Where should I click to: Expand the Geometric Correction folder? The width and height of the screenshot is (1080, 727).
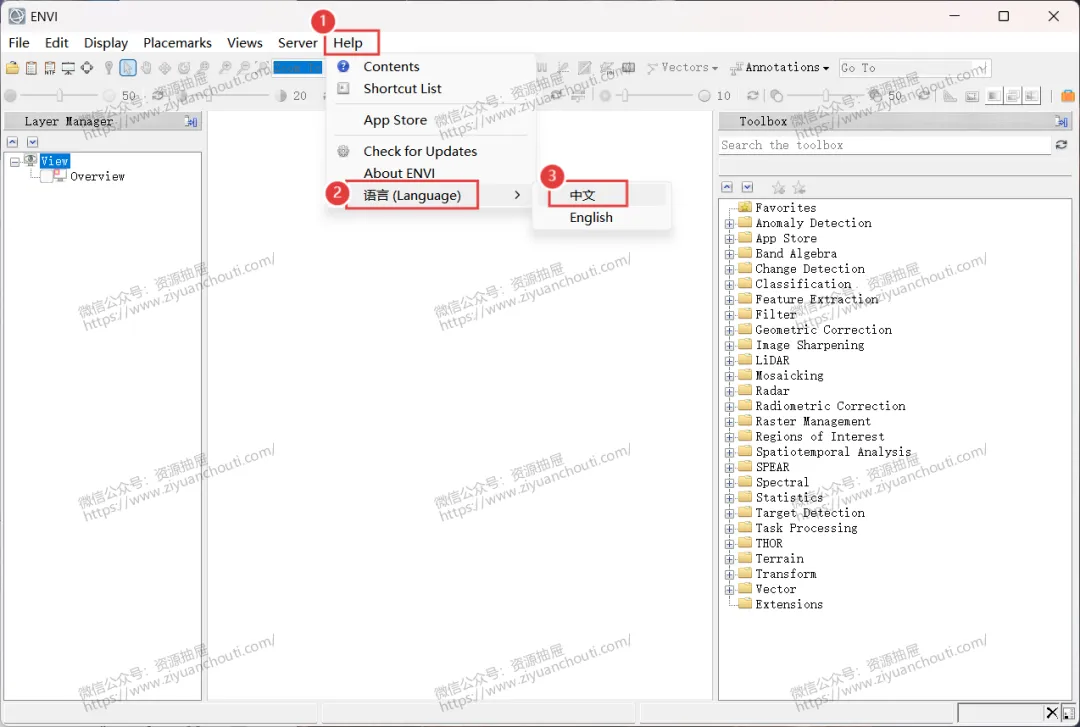pos(729,330)
